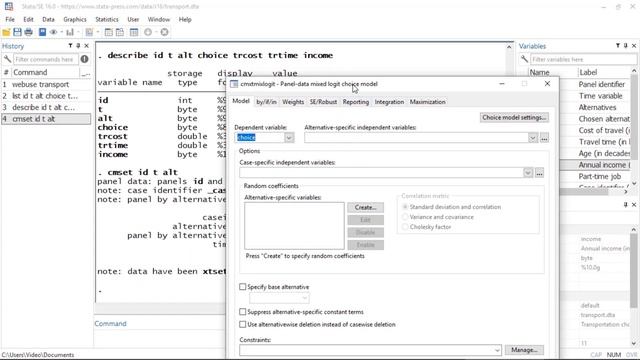
Task: Click the Results window vertical scrollbar
Action: point(509,171)
